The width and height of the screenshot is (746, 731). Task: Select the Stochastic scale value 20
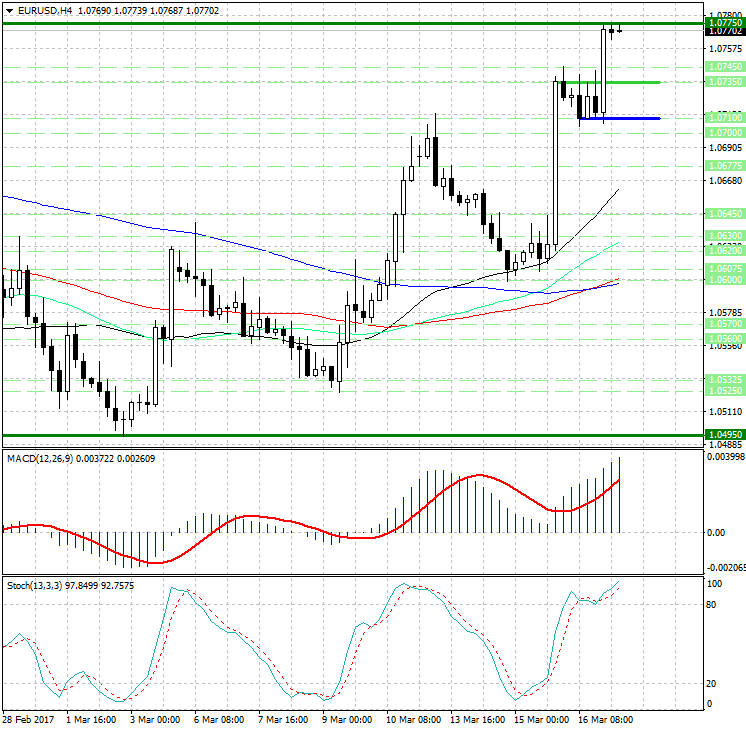[x=711, y=684]
